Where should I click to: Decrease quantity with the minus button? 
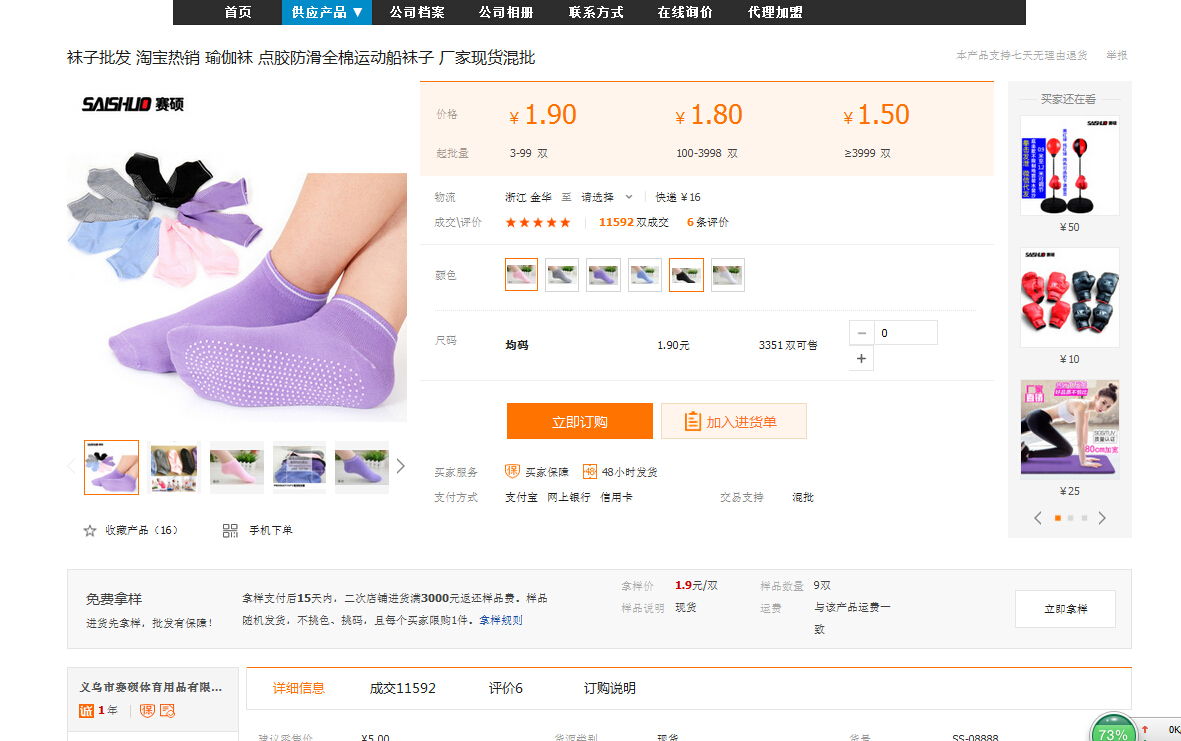click(862, 333)
